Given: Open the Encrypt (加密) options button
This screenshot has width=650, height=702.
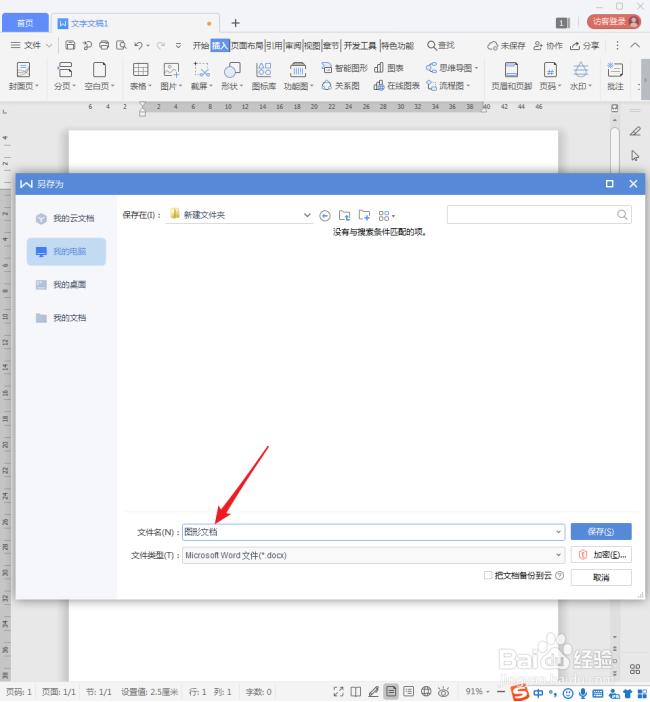Looking at the screenshot, I should 601,555.
